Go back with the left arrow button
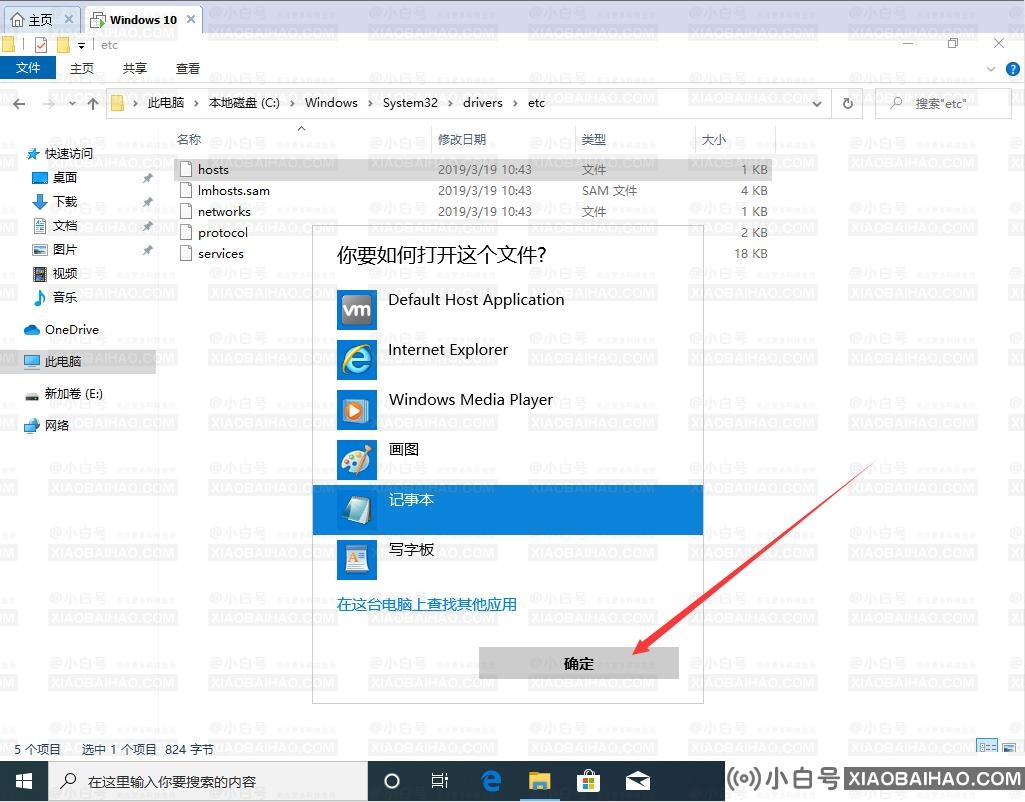The width and height of the screenshot is (1025, 802). point(20,104)
